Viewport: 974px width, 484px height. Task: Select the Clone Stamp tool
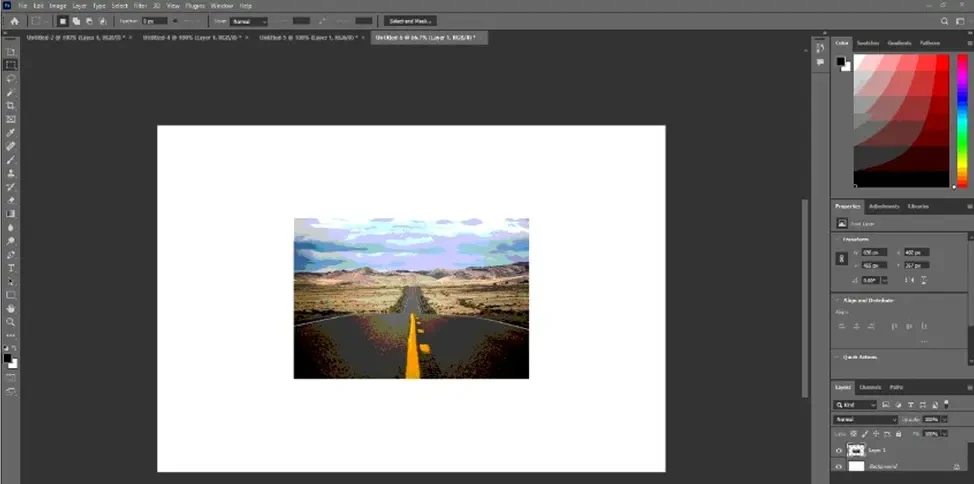pos(11,173)
